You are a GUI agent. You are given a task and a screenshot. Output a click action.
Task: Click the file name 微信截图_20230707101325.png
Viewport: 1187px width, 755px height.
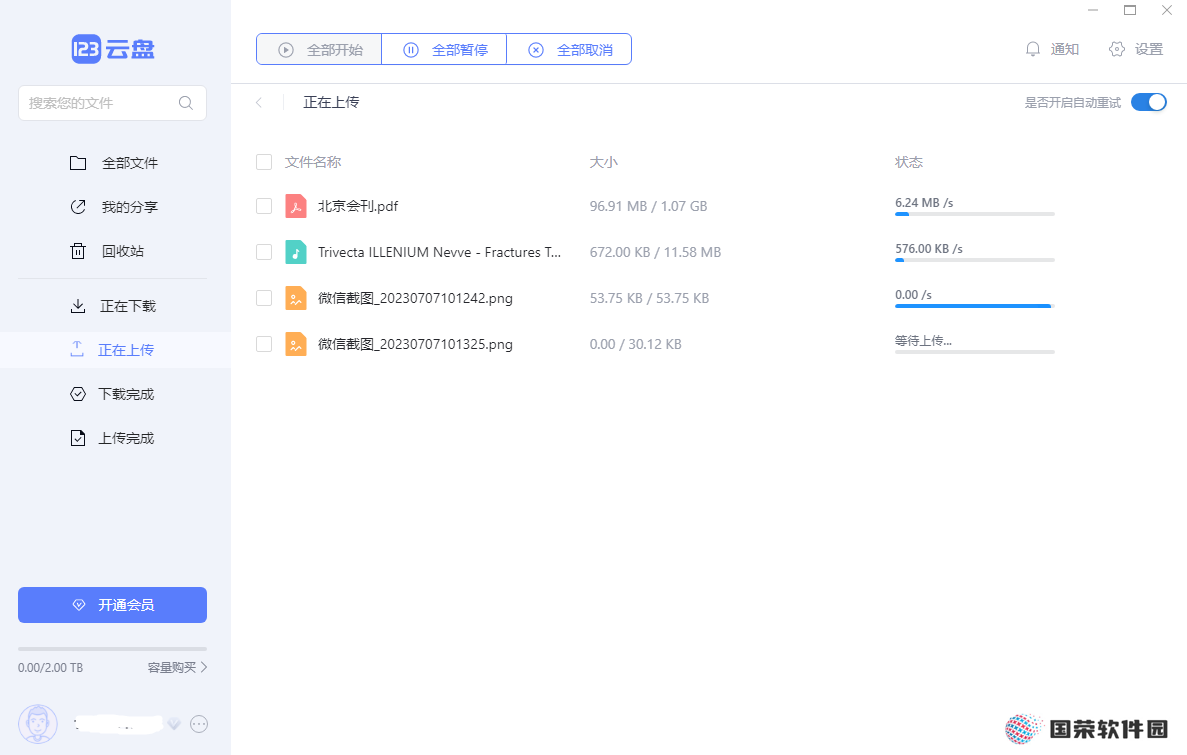coord(415,344)
